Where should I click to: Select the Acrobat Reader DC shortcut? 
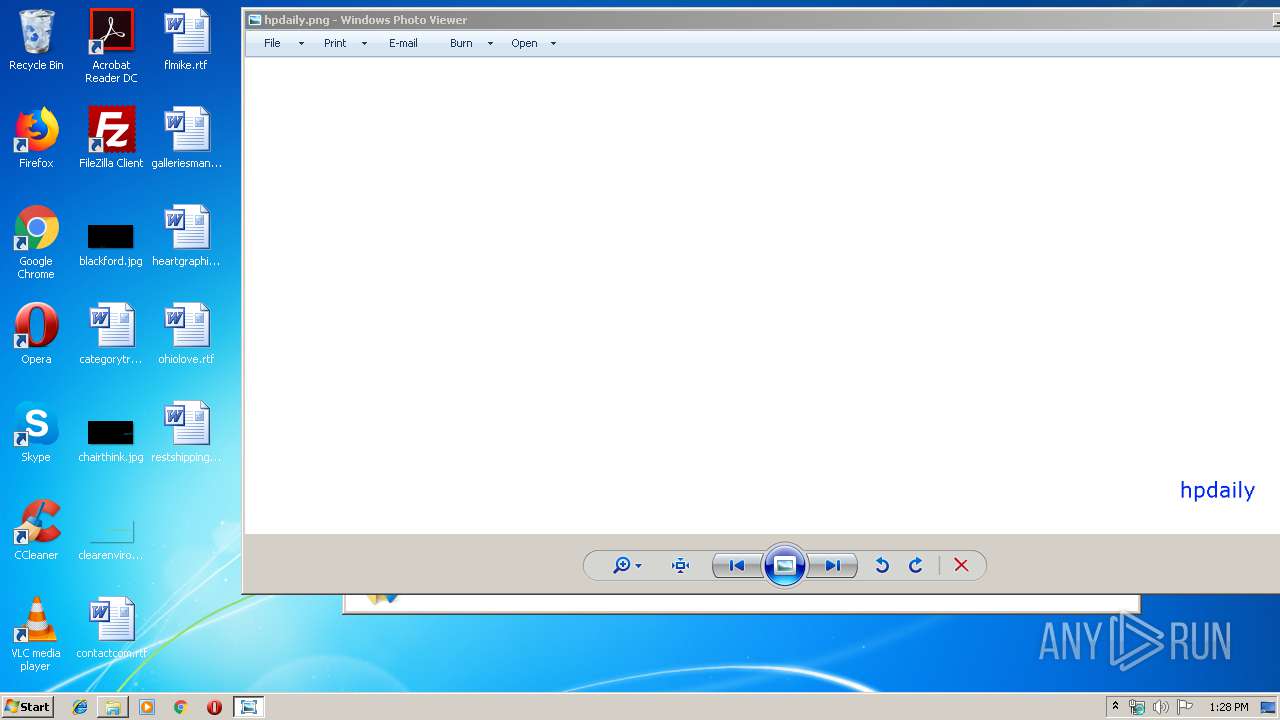(111, 46)
